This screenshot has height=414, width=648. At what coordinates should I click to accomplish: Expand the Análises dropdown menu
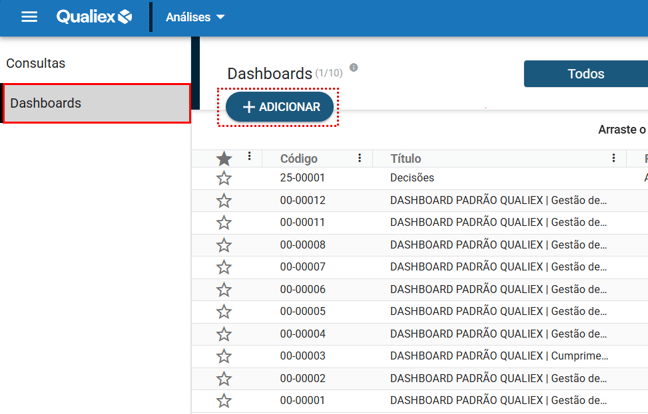195,17
